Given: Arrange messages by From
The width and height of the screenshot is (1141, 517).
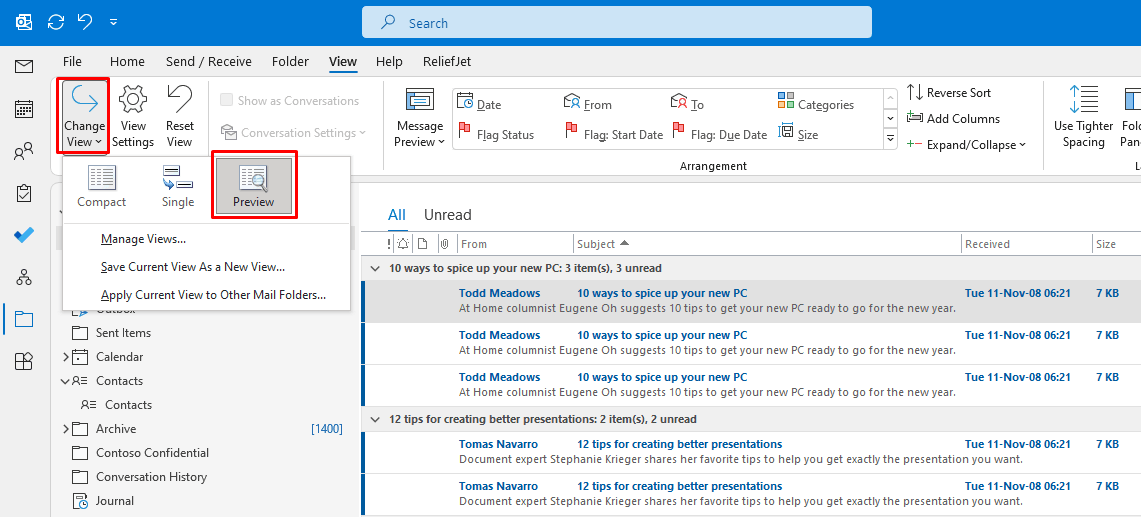Looking at the screenshot, I should (587, 105).
